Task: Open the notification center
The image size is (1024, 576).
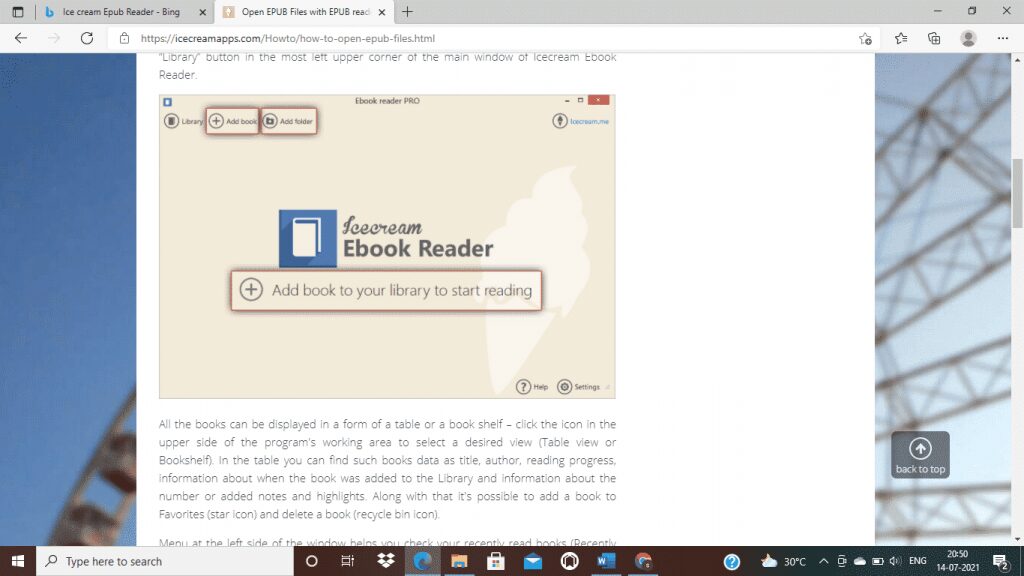Action: [x=1000, y=561]
